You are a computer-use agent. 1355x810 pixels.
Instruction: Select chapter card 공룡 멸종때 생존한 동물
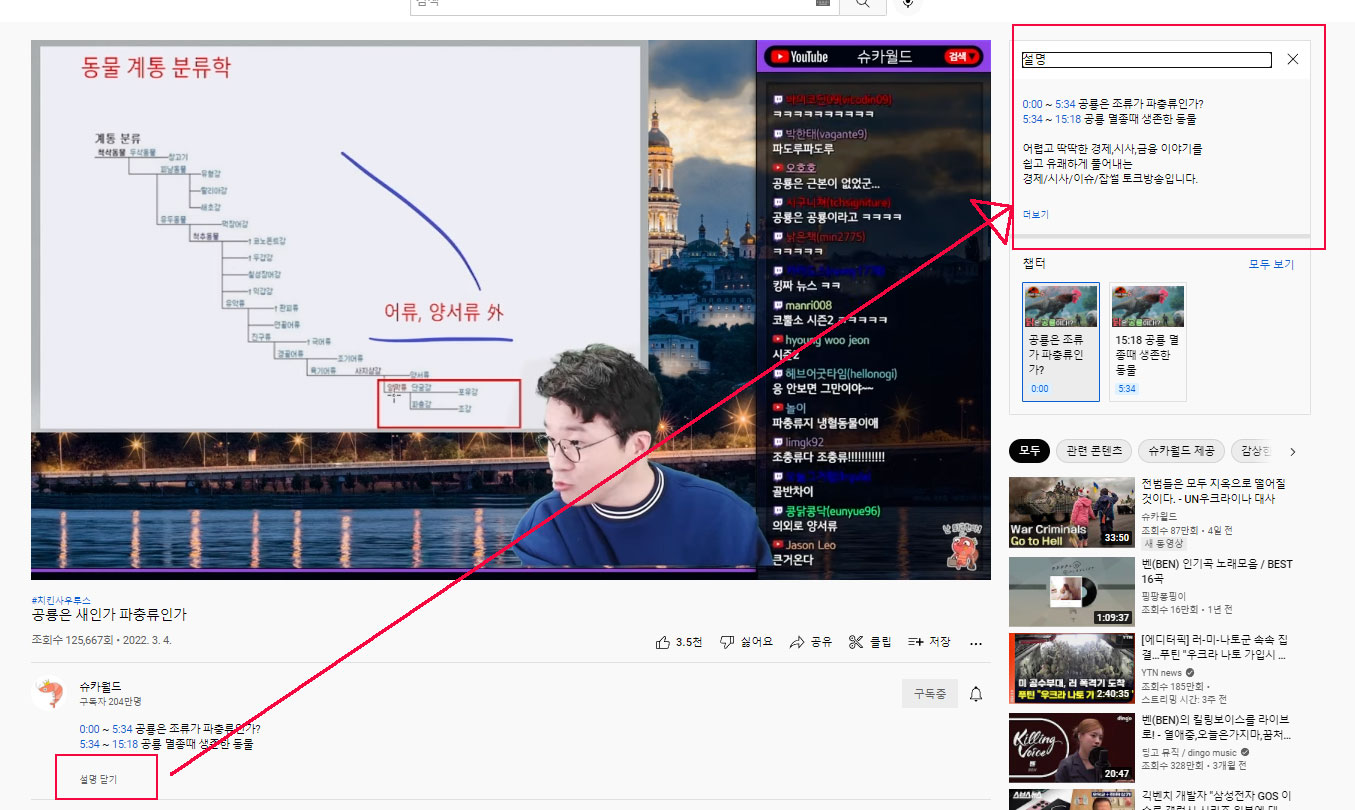click(1148, 342)
